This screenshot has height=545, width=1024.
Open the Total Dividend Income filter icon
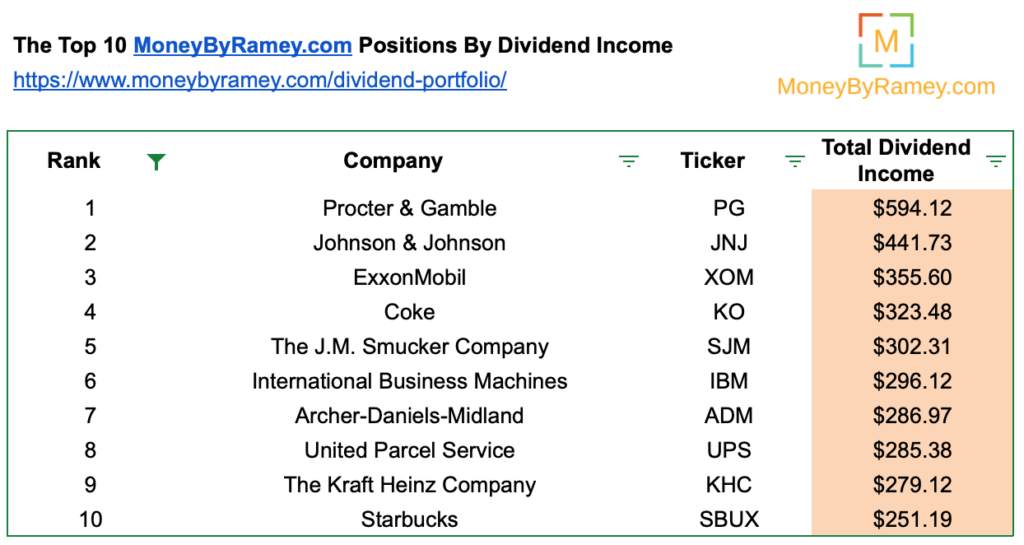point(995,161)
